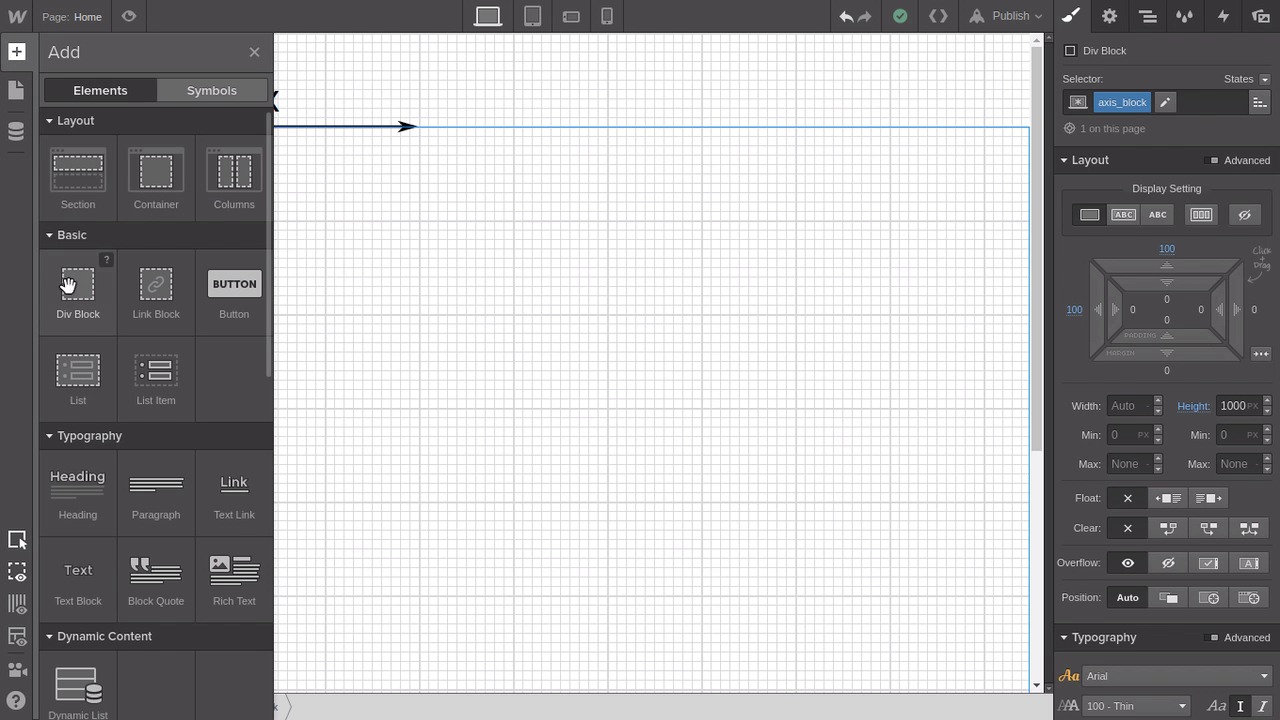Toggle preview mode eye icon

128,16
